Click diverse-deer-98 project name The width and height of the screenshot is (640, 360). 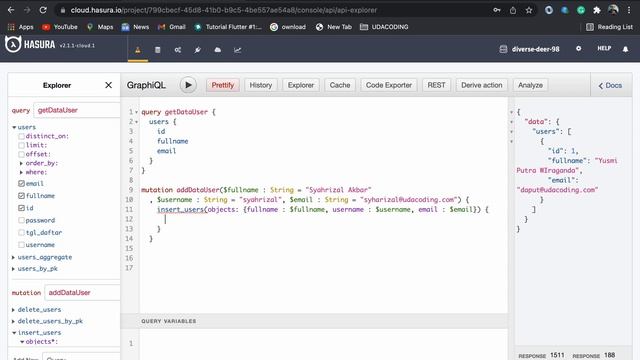(x=535, y=49)
